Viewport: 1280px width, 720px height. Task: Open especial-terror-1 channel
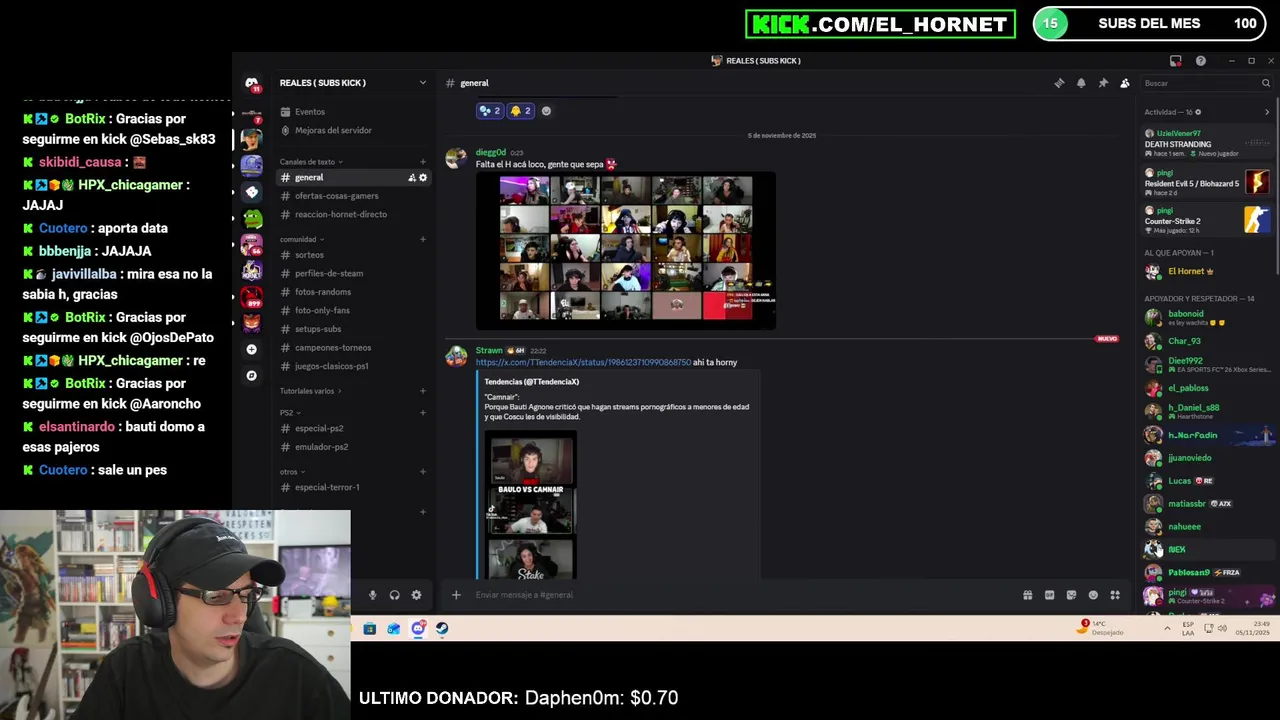[353, 487]
